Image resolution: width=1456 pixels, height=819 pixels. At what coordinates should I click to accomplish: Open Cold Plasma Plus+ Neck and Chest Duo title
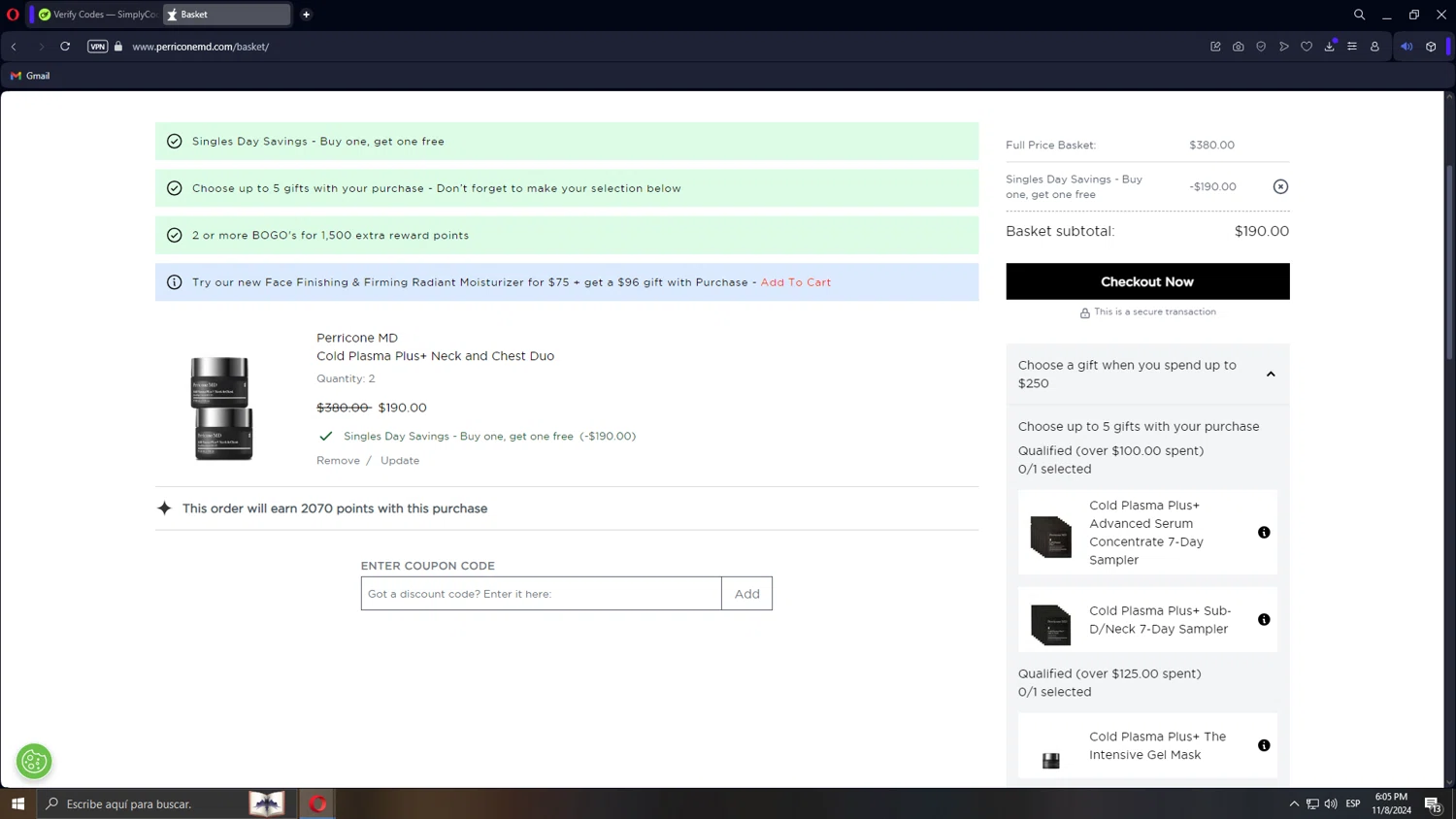(x=435, y=356)
